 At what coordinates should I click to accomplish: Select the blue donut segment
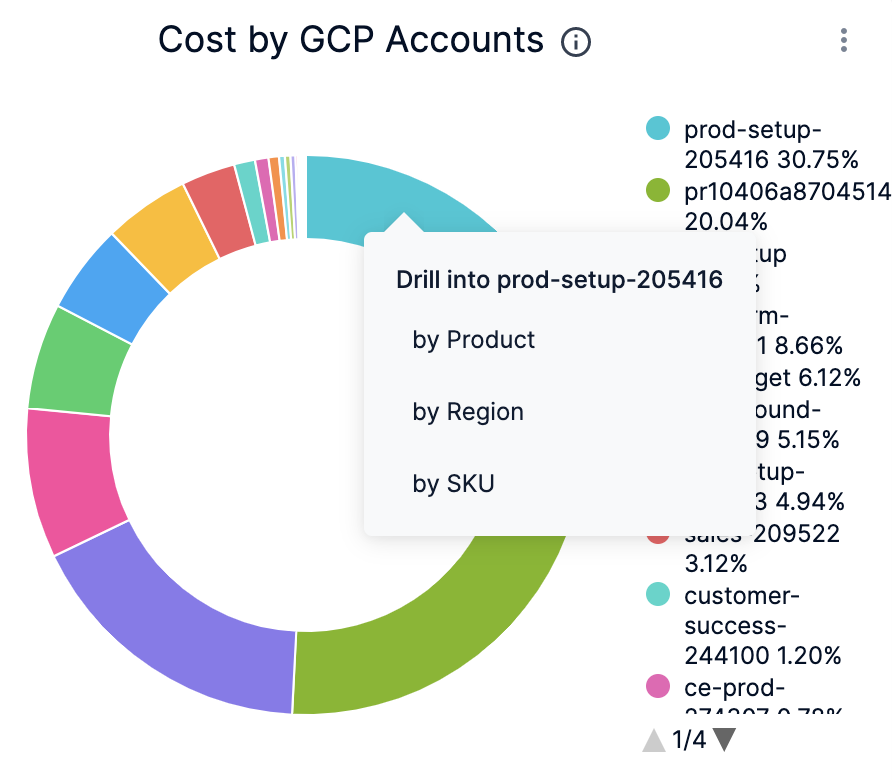tap(112, 285)
